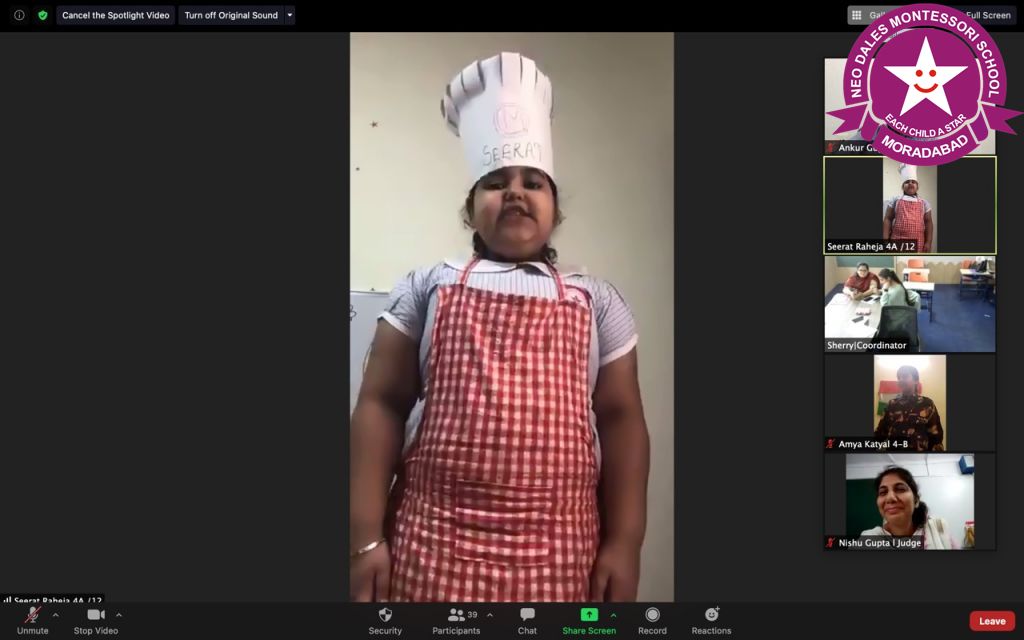Expand the caret next to Participants

coord(490,615)
